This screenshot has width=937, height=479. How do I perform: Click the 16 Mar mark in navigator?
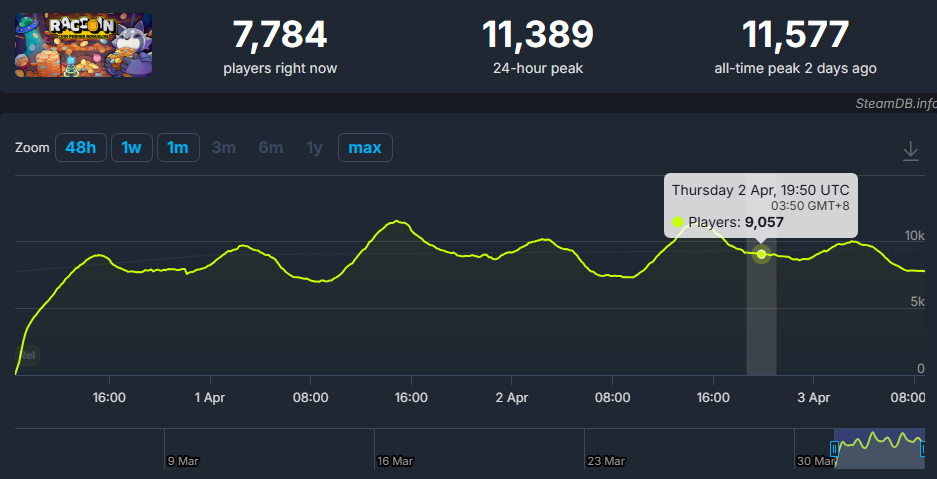[x=395, y=461]
